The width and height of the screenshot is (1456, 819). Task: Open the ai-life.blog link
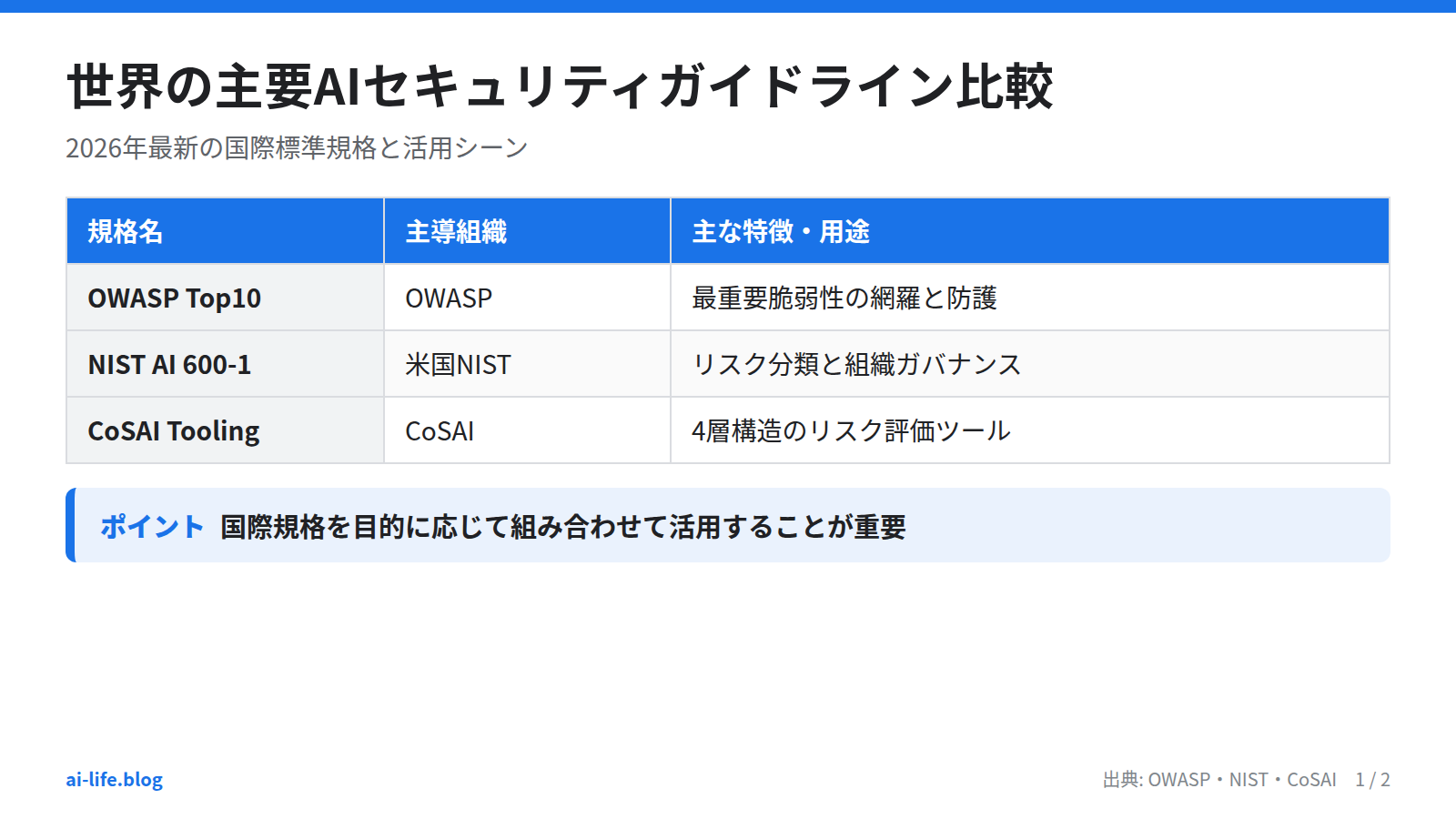(x=115, y=780)
